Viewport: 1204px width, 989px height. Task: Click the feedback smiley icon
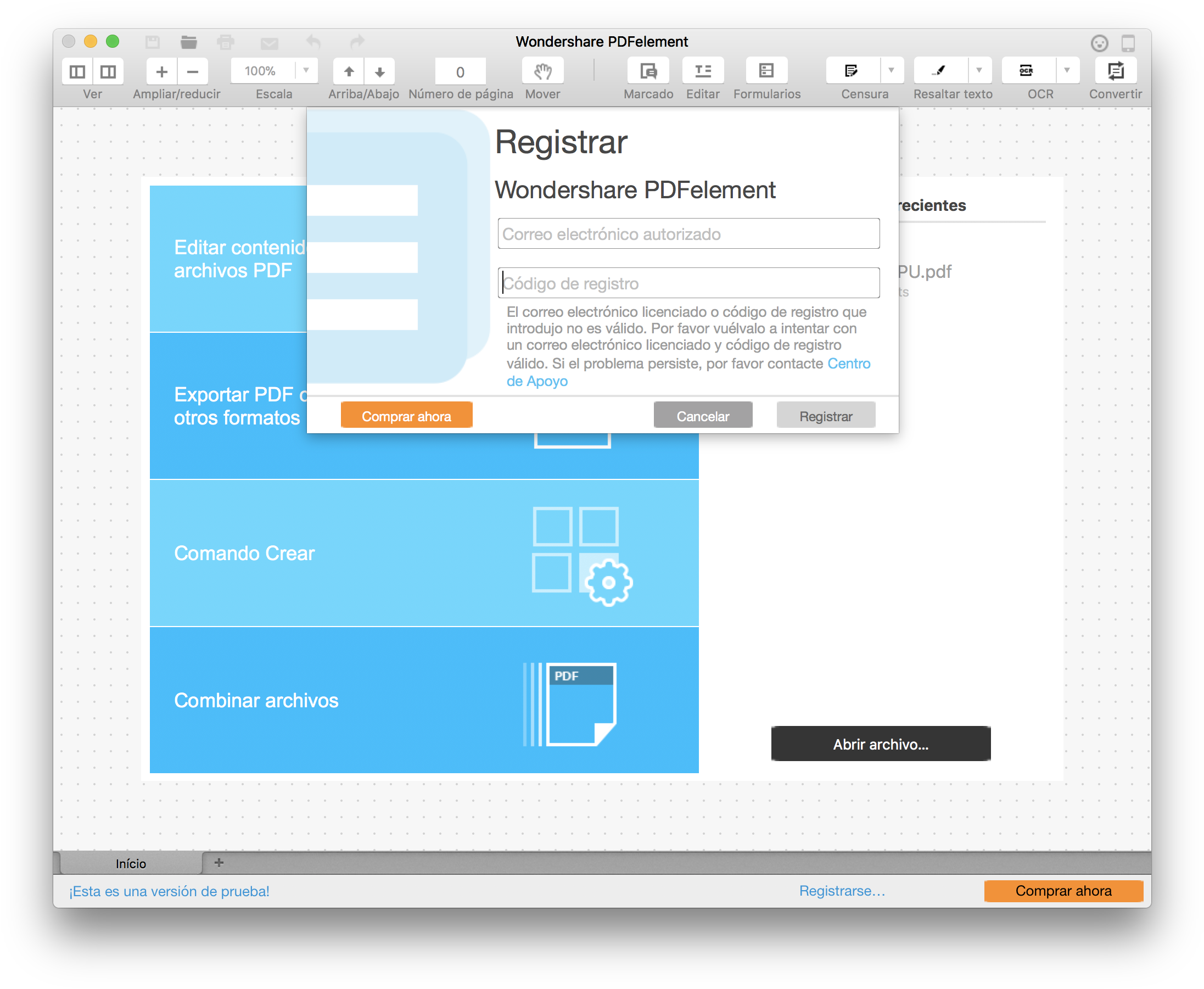(1099, 43)
